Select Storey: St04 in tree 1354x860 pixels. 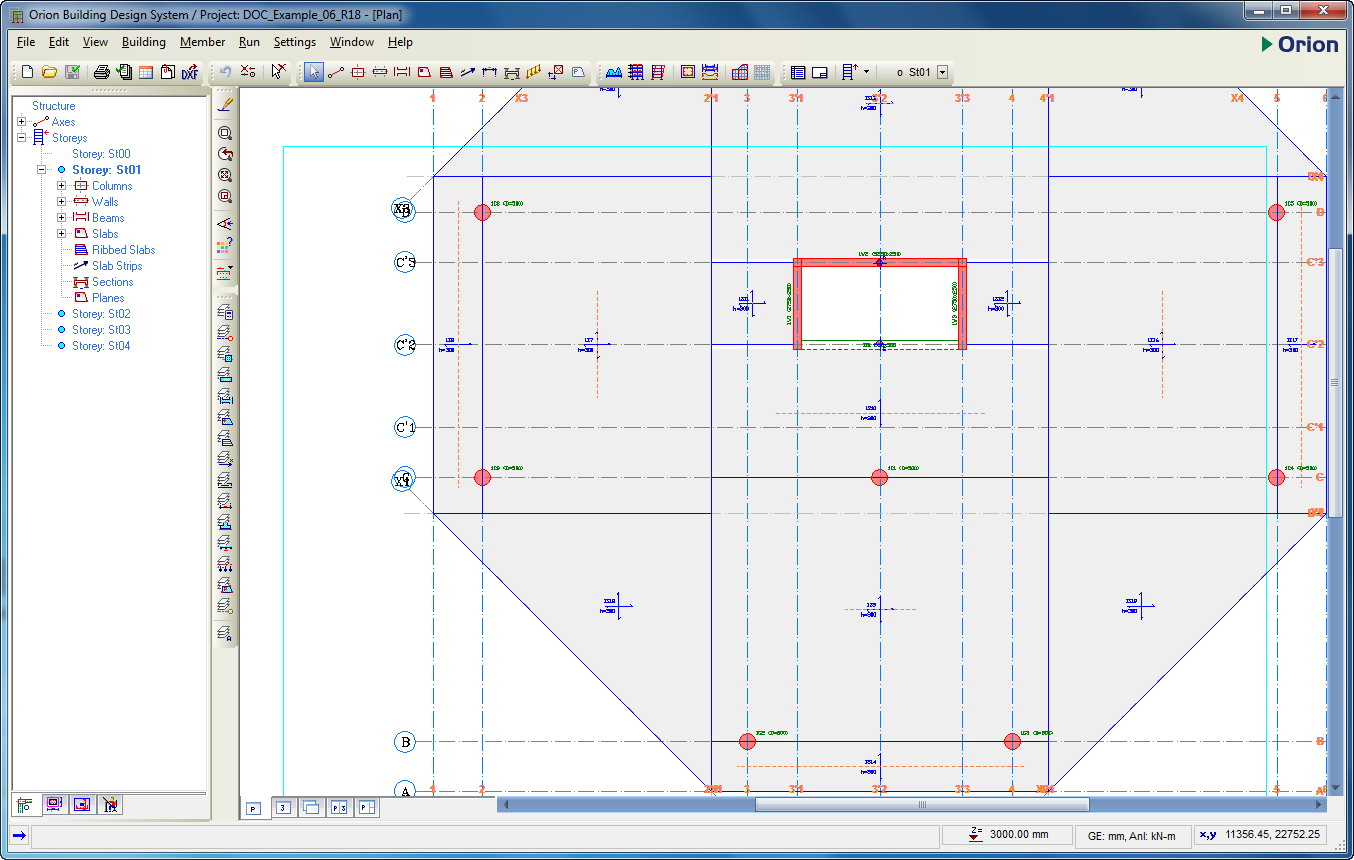click(x=101, y=346)
